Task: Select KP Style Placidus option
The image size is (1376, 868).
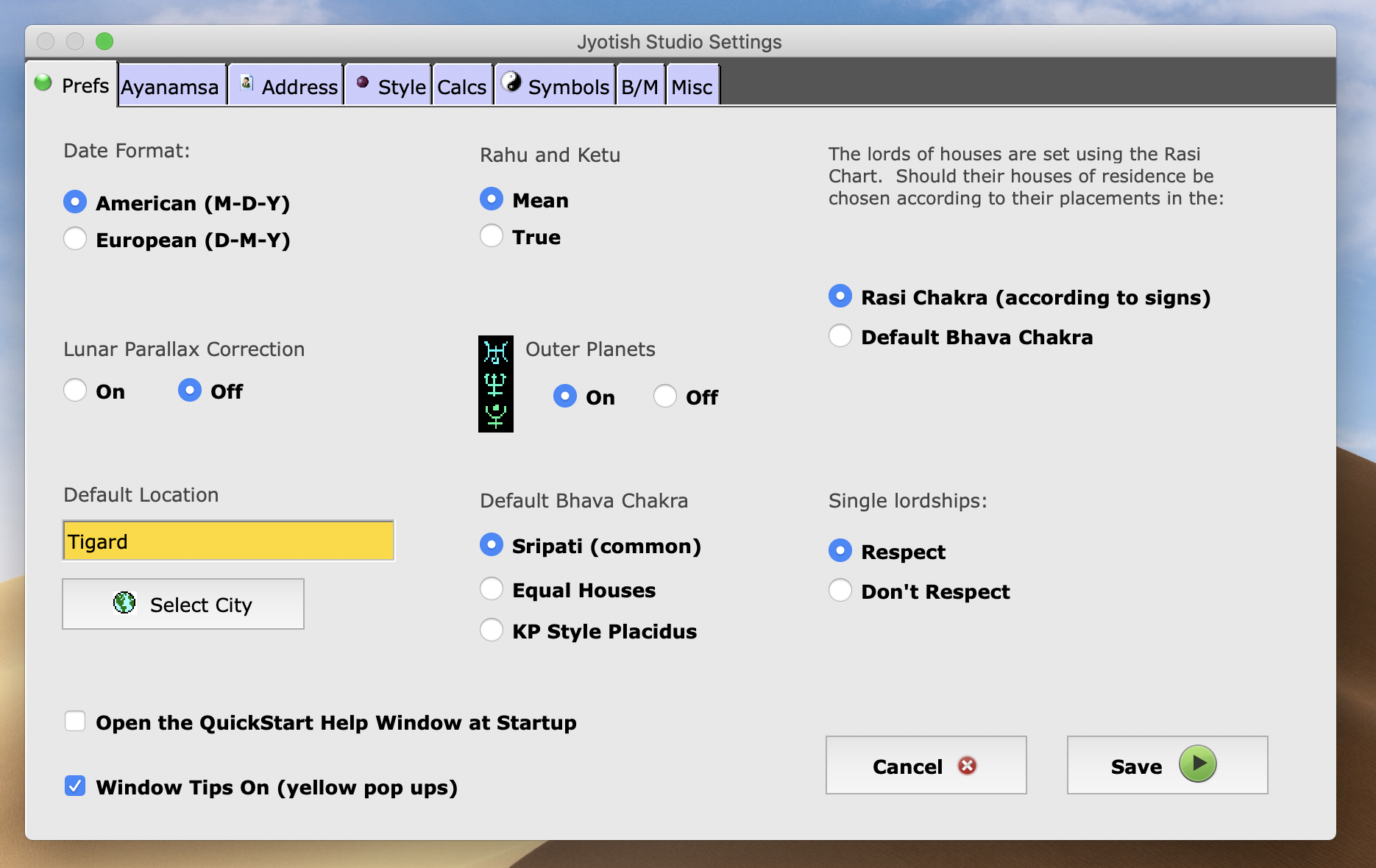Action: click(x=492, y=630)
